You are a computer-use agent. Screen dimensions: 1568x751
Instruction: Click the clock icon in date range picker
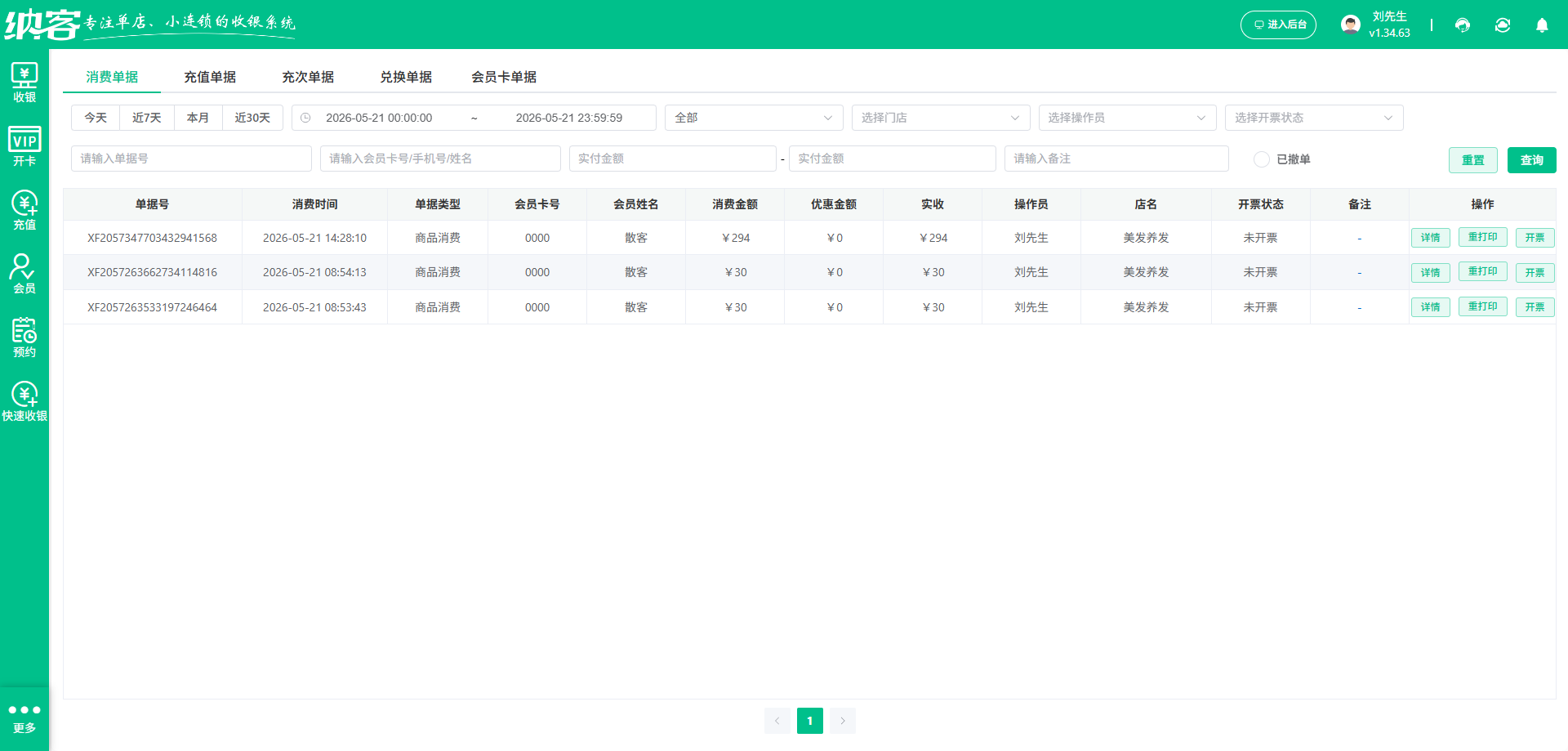pos(305,118)
